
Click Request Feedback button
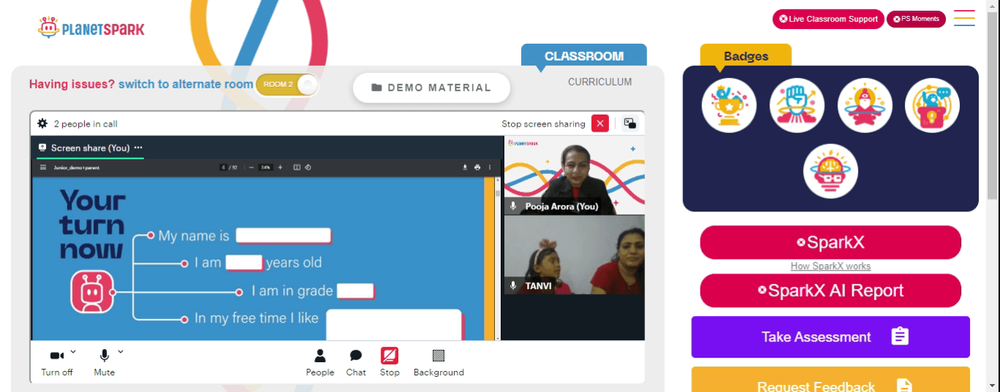point(830,380)
